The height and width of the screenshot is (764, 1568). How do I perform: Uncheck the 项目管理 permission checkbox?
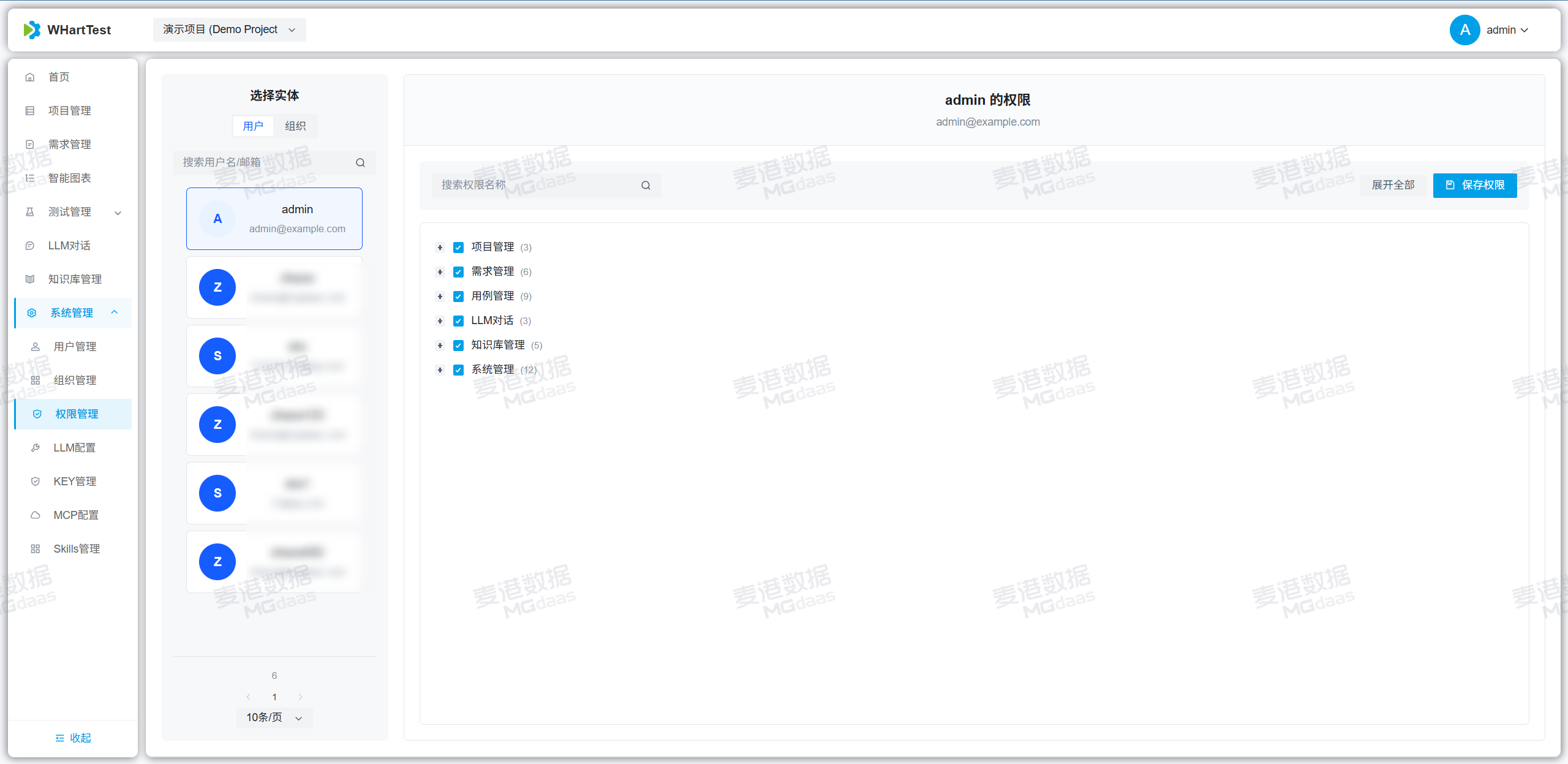(458, 248)
